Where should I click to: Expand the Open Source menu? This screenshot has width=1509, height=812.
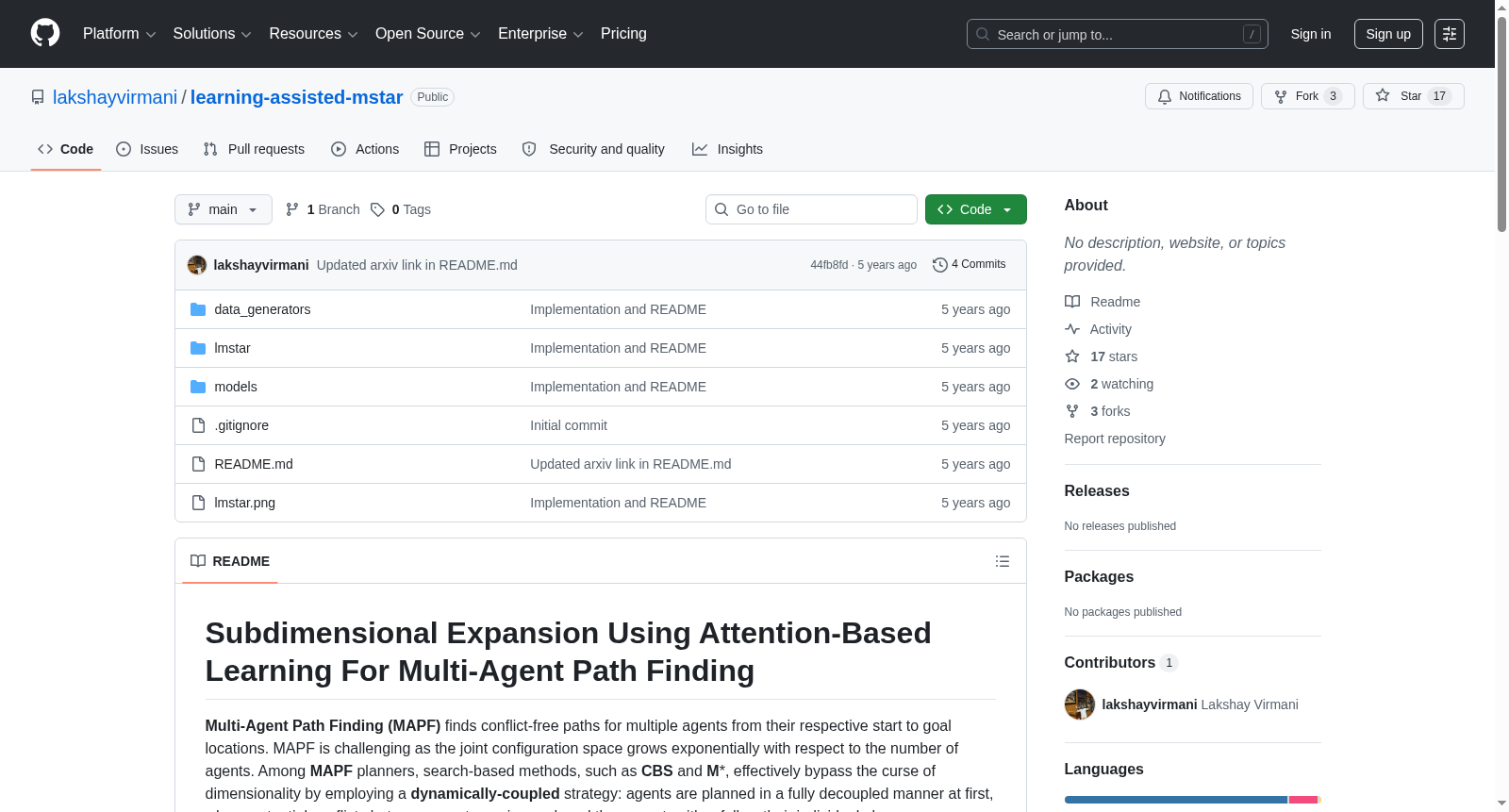tap(428, 34)
